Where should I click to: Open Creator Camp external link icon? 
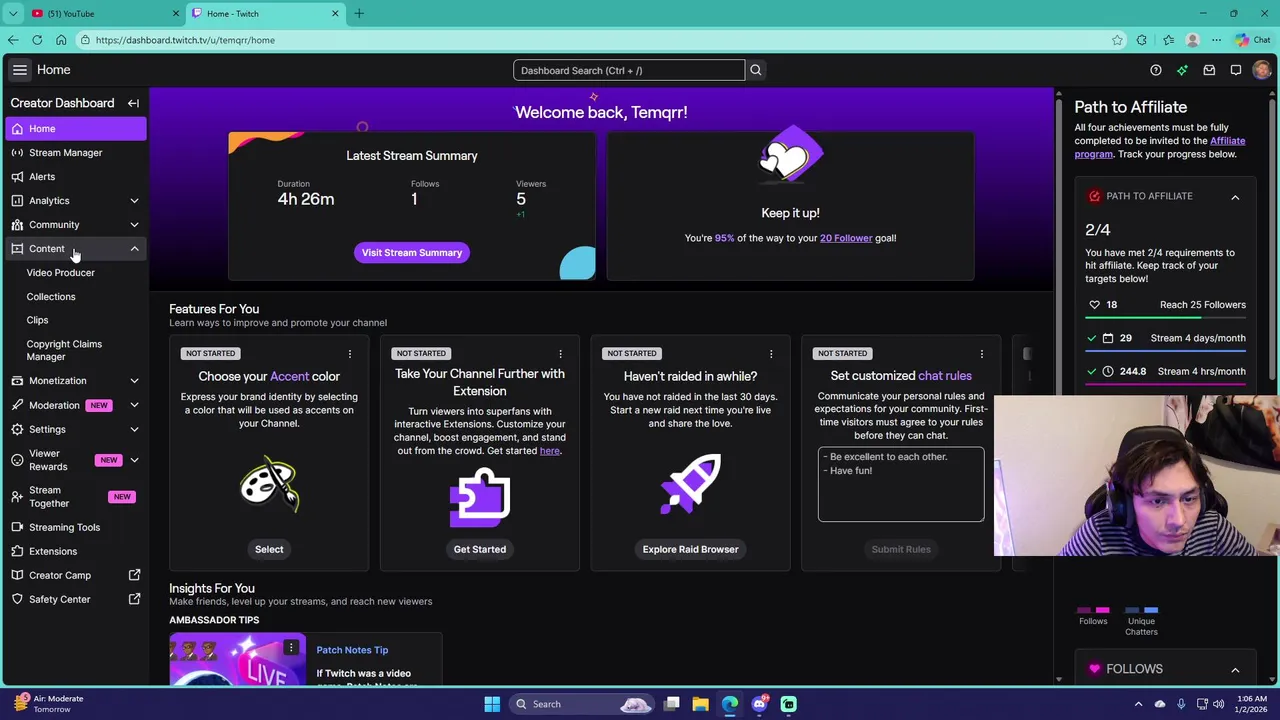(x=134, y=575)
